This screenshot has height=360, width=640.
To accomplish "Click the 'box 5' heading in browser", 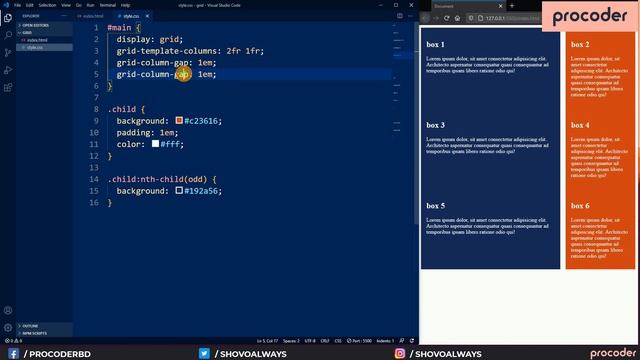I will pos(436,206).
